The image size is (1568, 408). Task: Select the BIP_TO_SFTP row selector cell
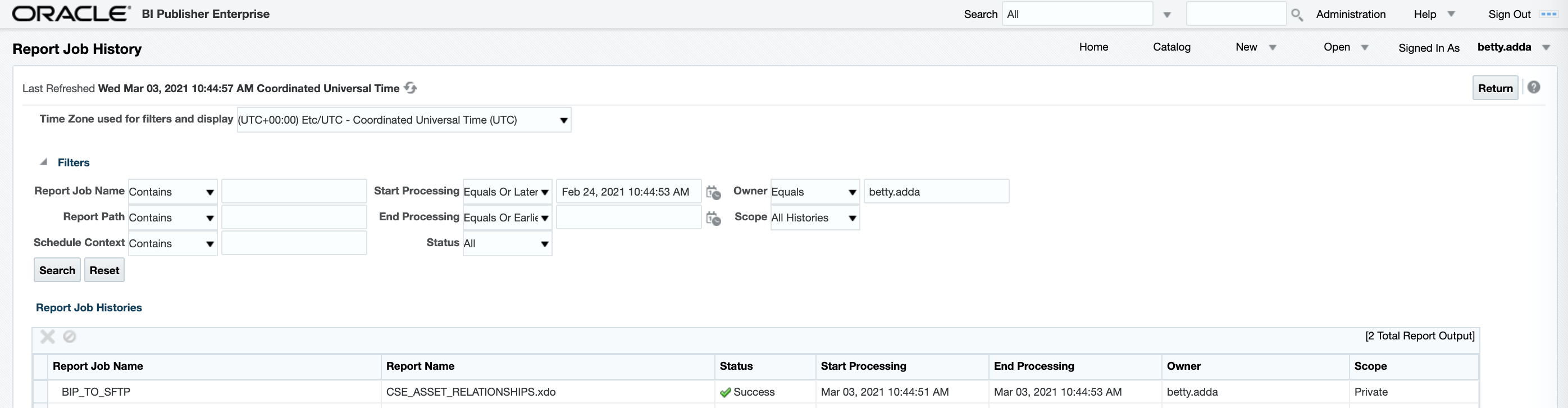[x=40, y=392]
